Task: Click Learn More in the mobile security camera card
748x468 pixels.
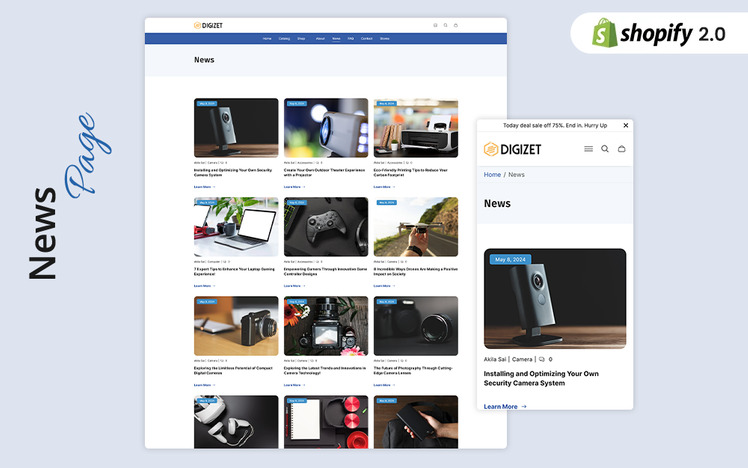Action: pyautogui.click(x=505, y=406)
